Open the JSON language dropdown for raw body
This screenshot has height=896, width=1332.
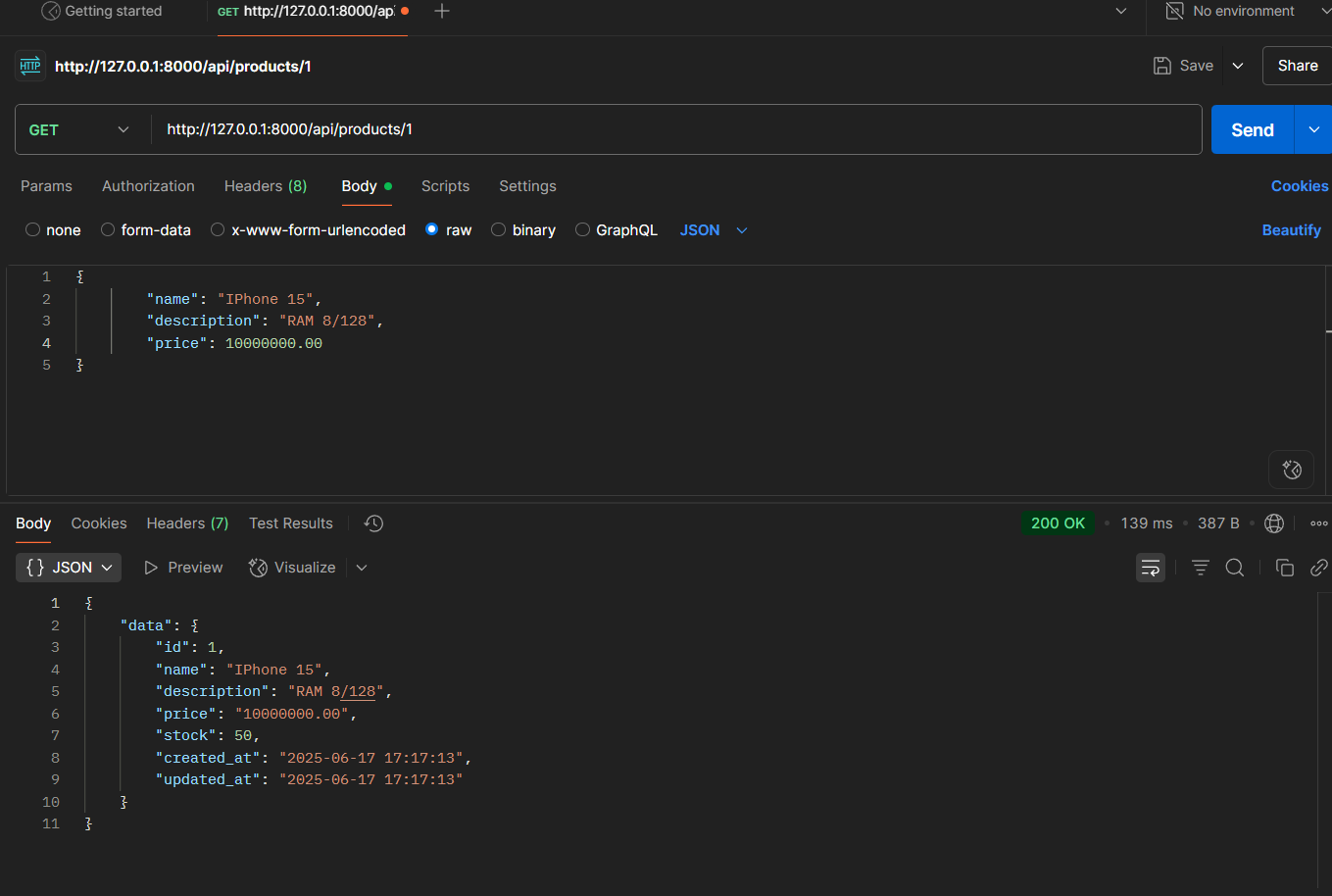[x=713, y=229]
